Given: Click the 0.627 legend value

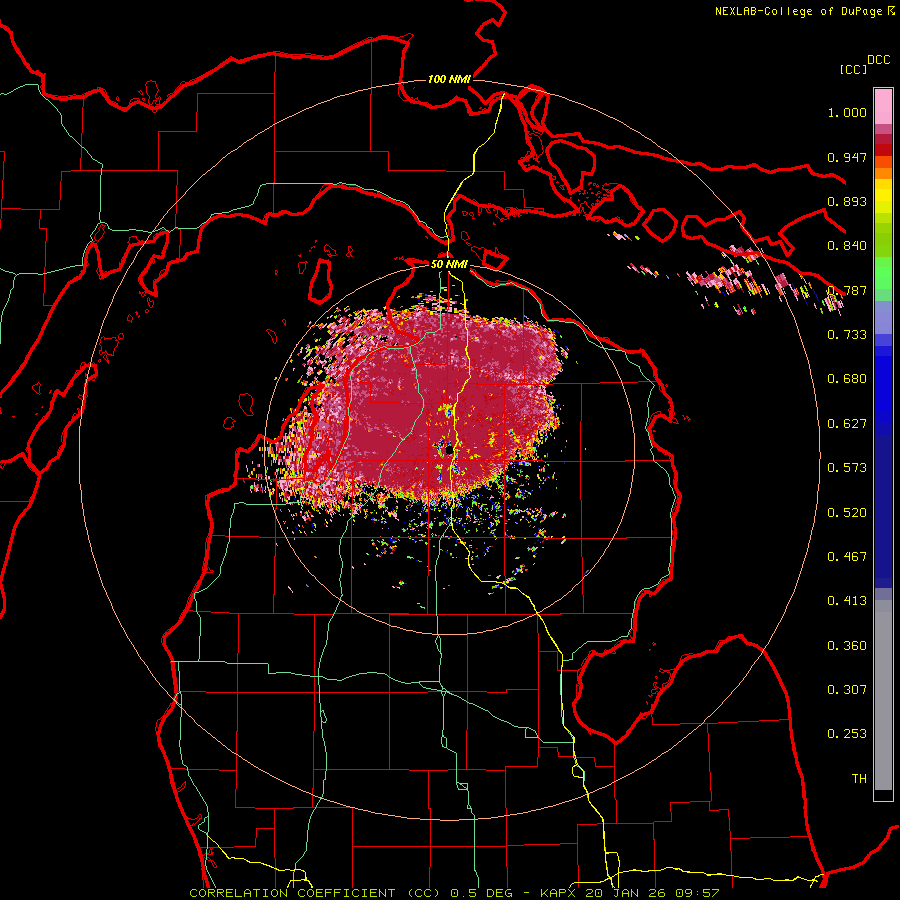Looking at the screenshot, I should [847, 424].
